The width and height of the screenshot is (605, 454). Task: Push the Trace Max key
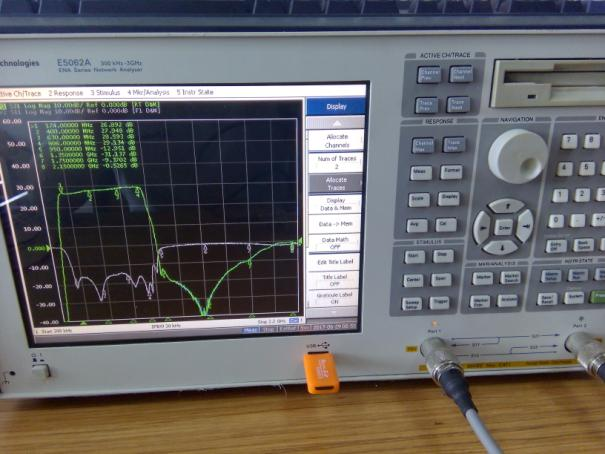click(x=453, y=144)
